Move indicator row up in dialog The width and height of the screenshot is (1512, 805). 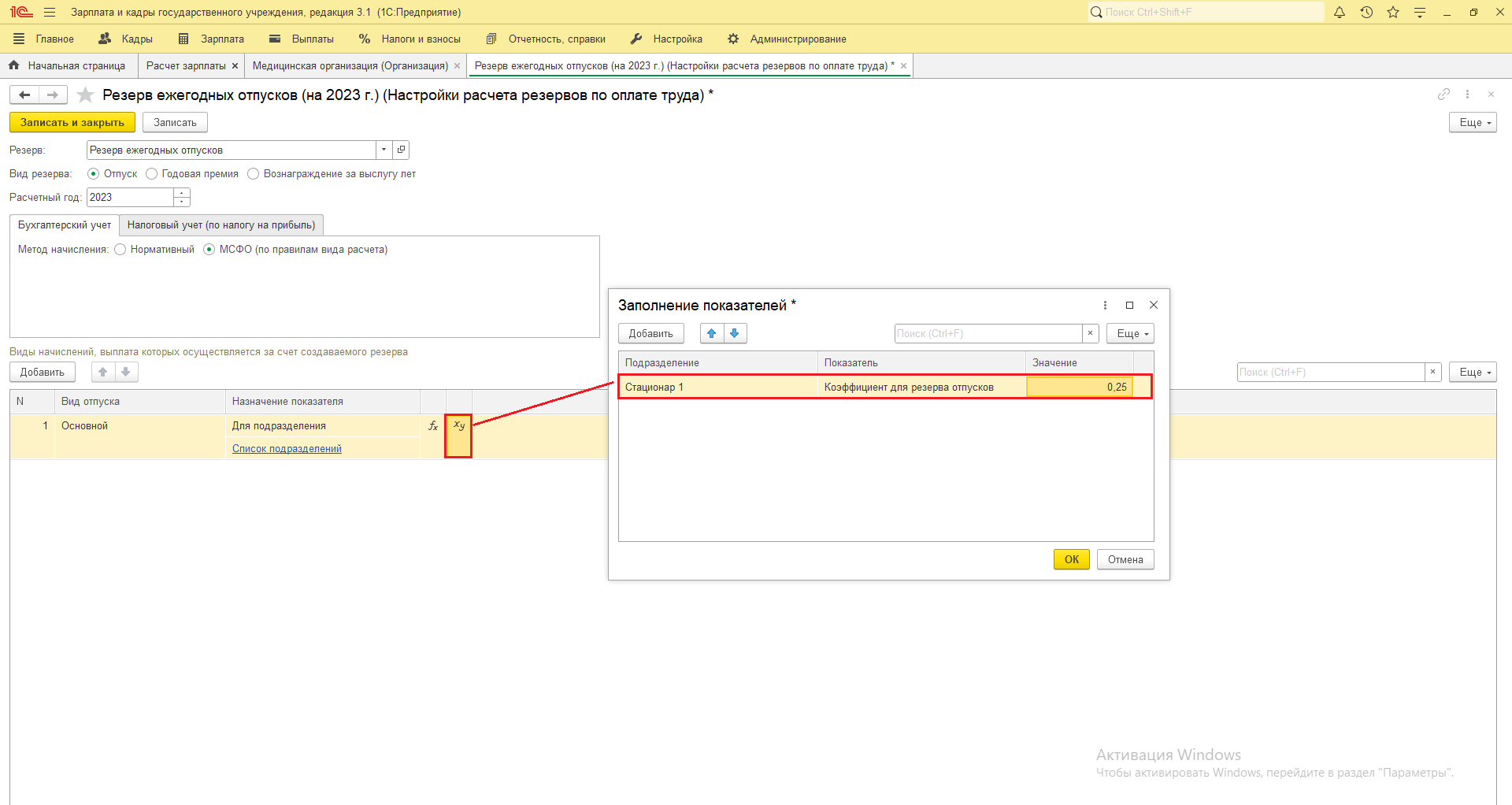tap(712, 333)
